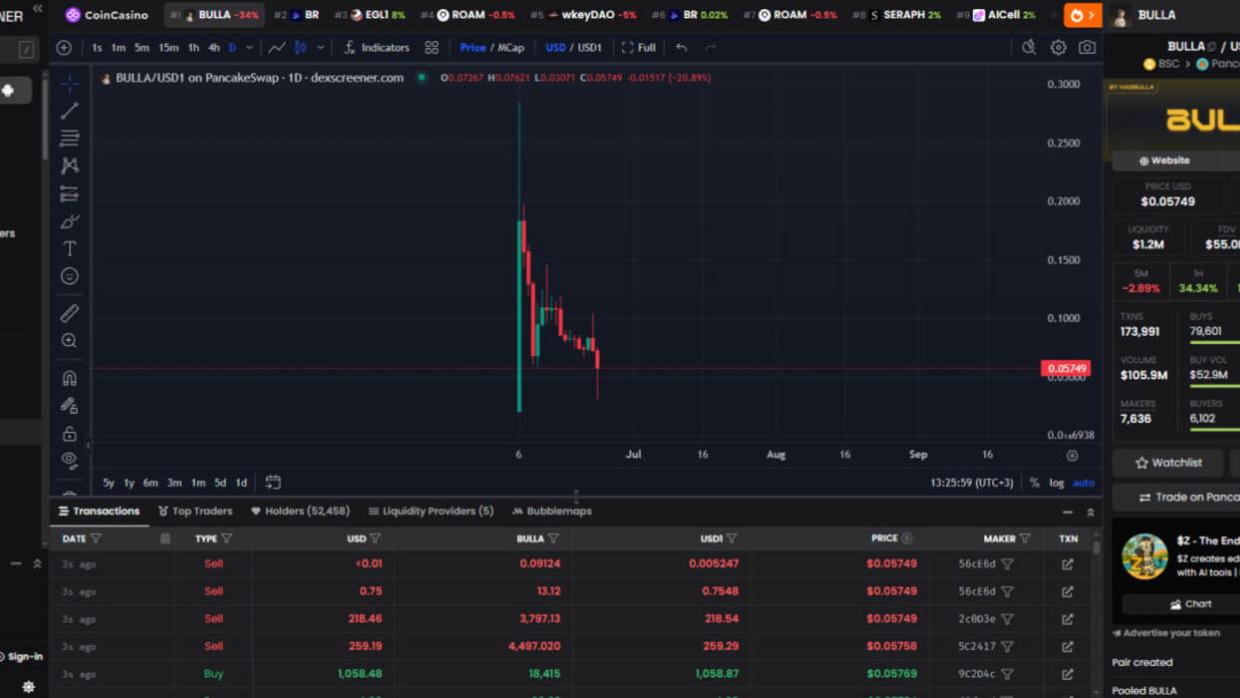Viewport: 1240px width, 698px height.
Task: Click Sign-in in the sidebar
Action: 20,657
